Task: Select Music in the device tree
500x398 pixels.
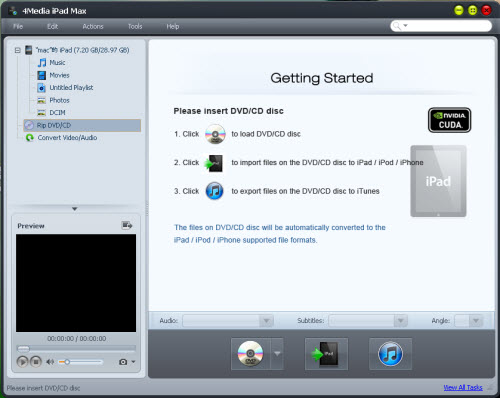Action: (57, 63)
